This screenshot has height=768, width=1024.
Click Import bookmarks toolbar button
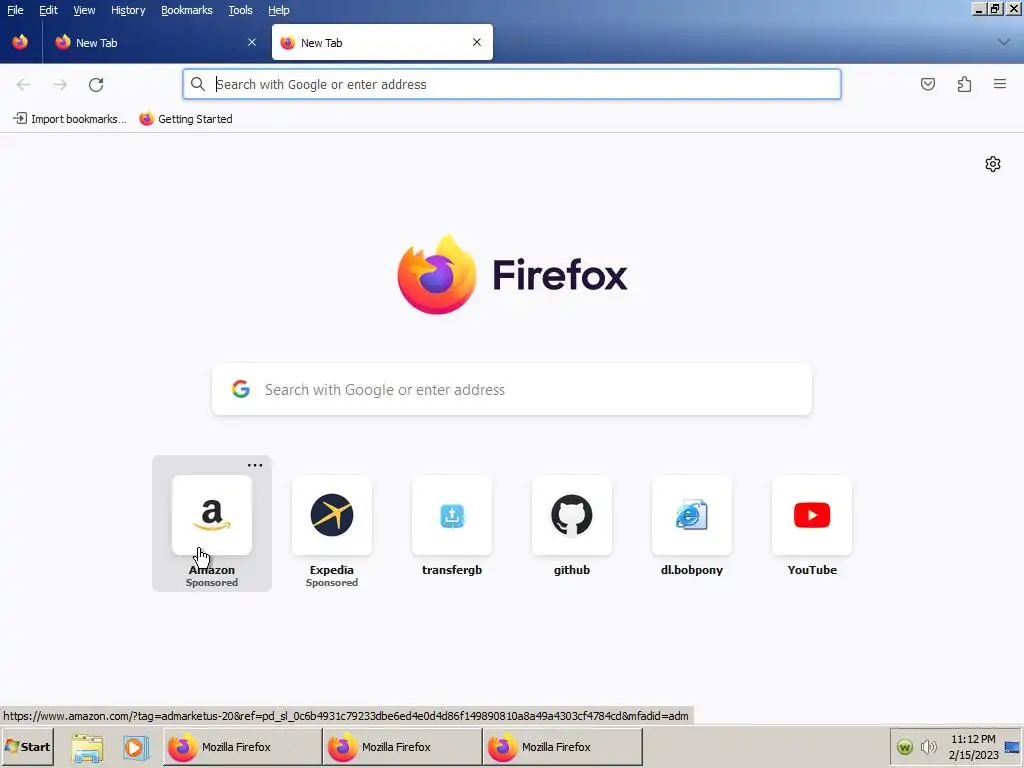(x=70, y=119)
